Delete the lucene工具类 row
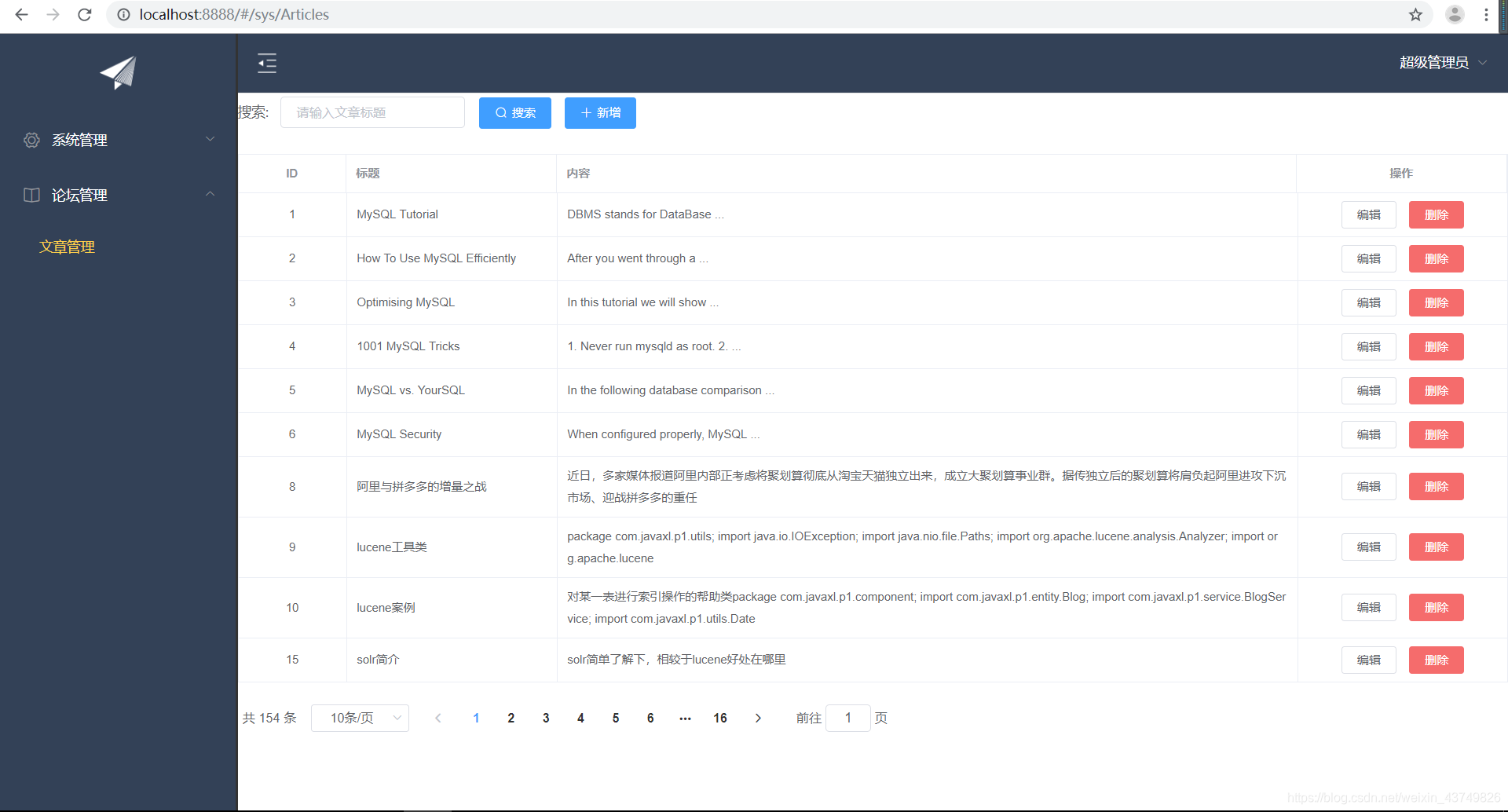 pos(1436,547)
